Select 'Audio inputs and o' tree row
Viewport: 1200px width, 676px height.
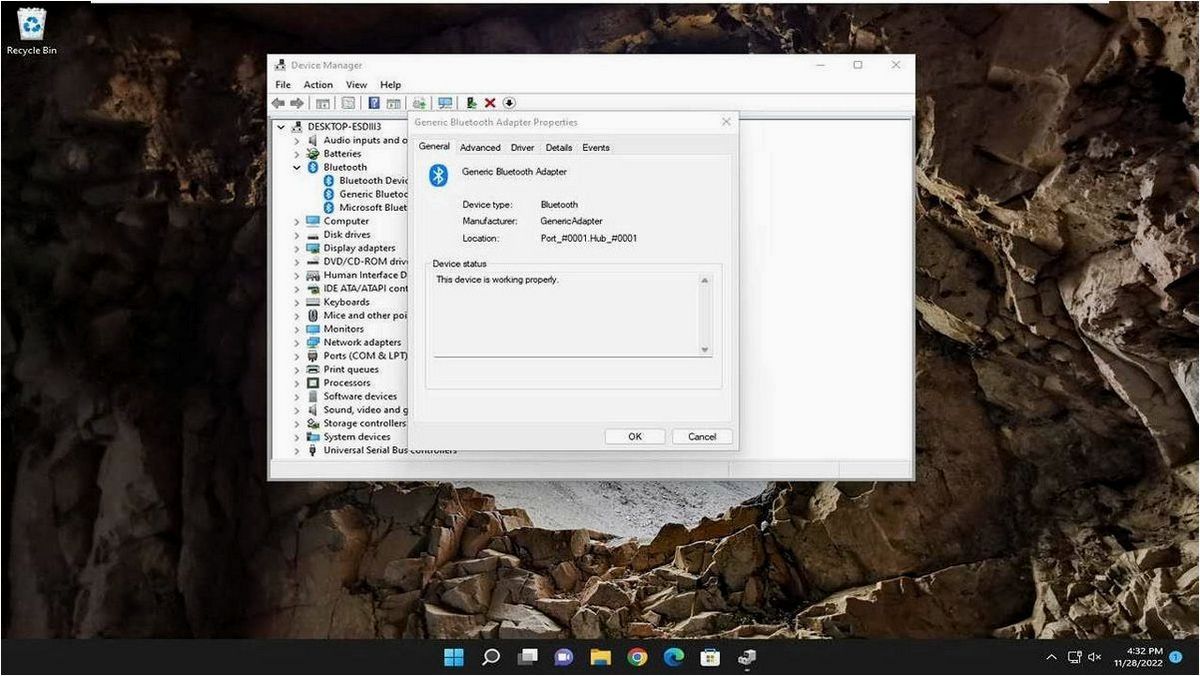tap(366, 140)
